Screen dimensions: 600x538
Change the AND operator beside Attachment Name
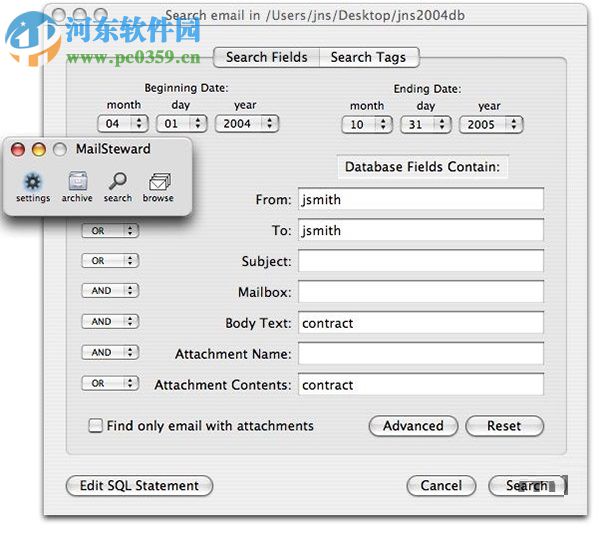click(110, 352)
